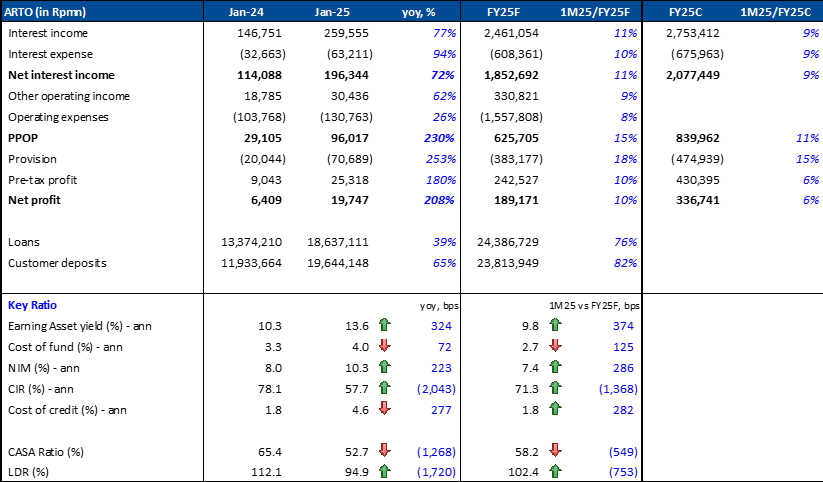Click the 'Provision' row label
Screen dimensions: 823x482
pyautogui.click(x=32, y=159)
